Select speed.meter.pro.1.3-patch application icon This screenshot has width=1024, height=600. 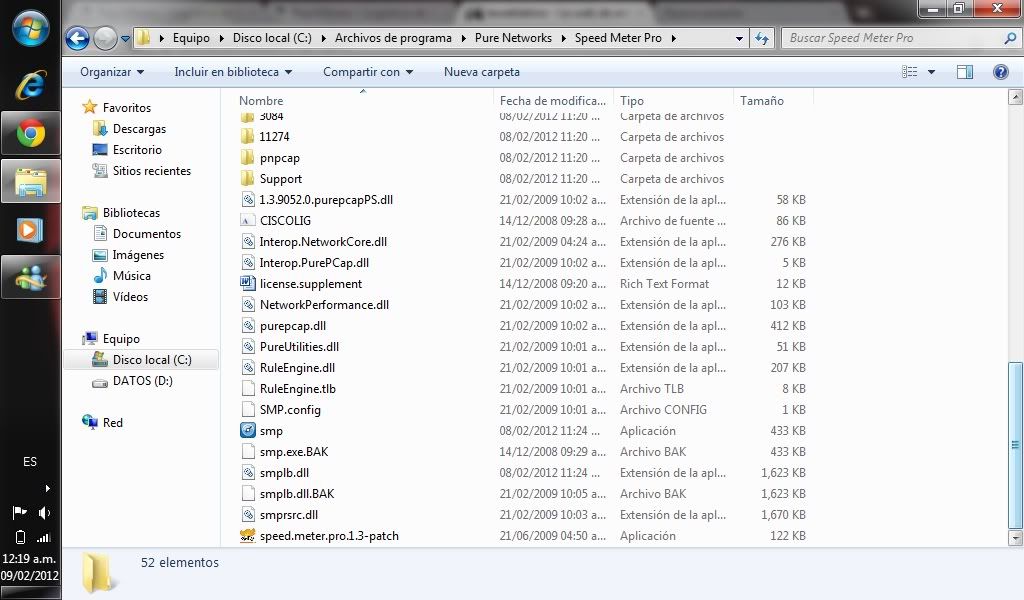(248, 535)
